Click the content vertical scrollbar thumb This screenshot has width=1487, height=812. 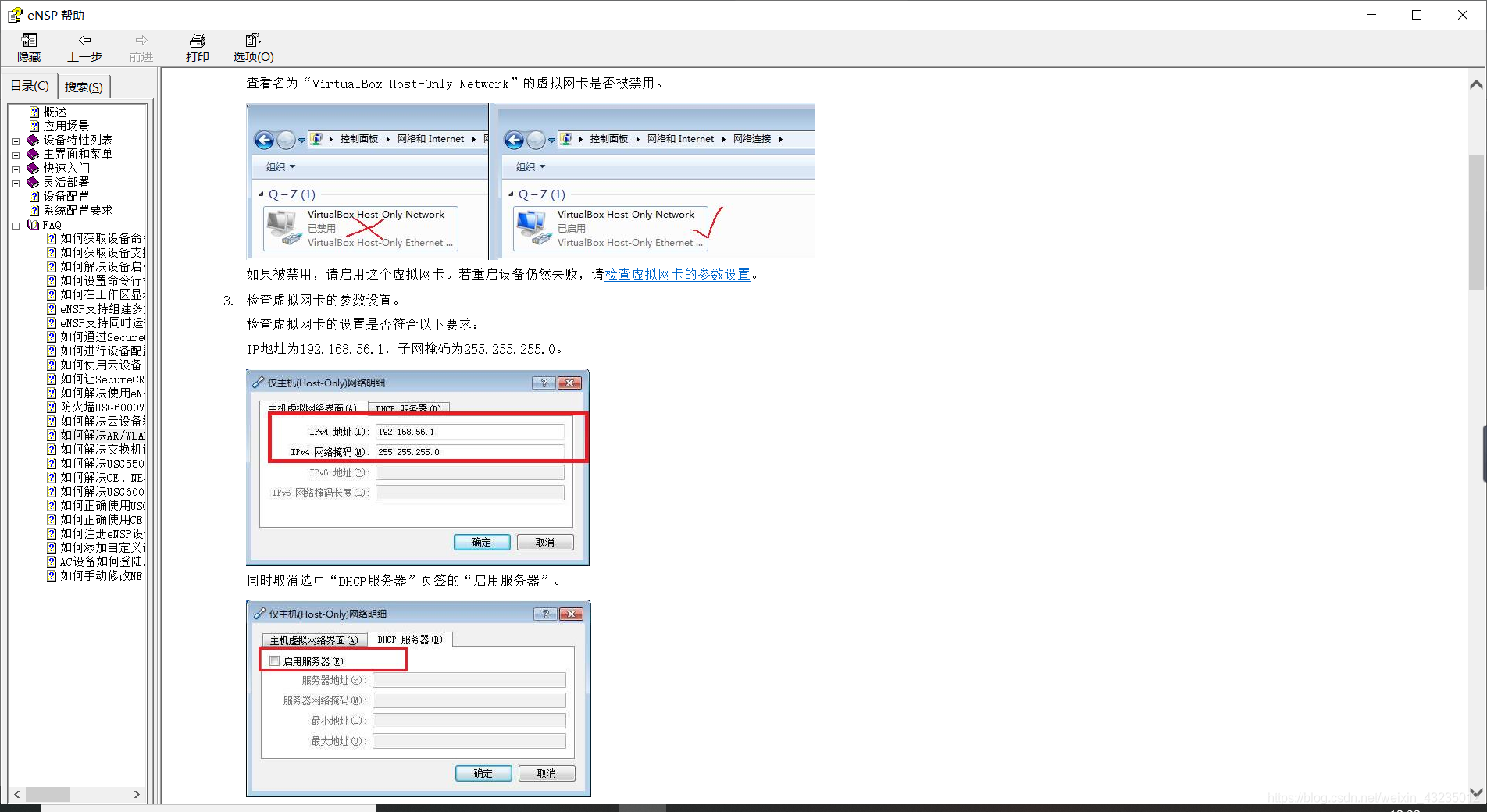[1476, 223]
